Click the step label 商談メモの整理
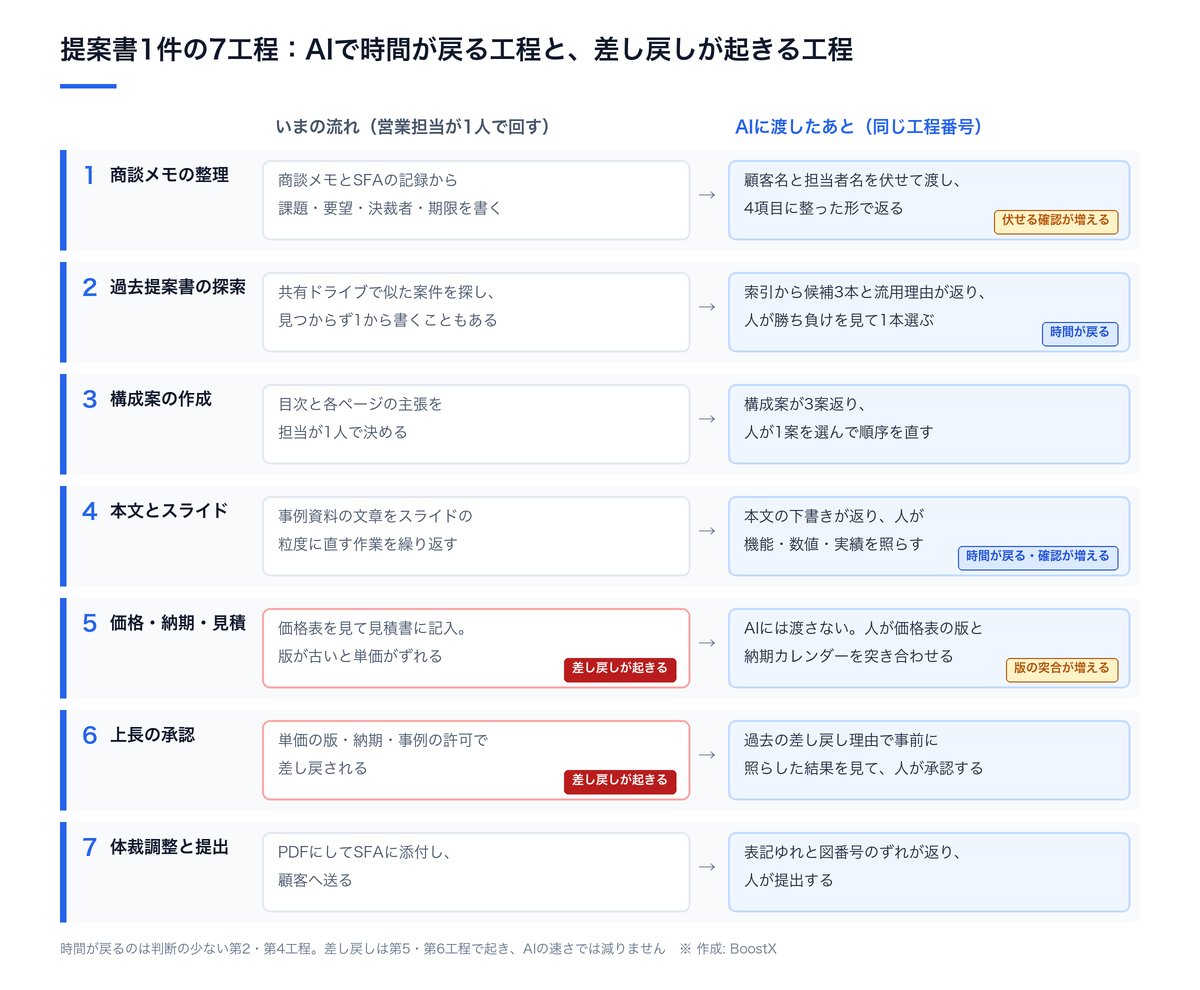This screenshot has height=990, width=1200. pos(169,176)
